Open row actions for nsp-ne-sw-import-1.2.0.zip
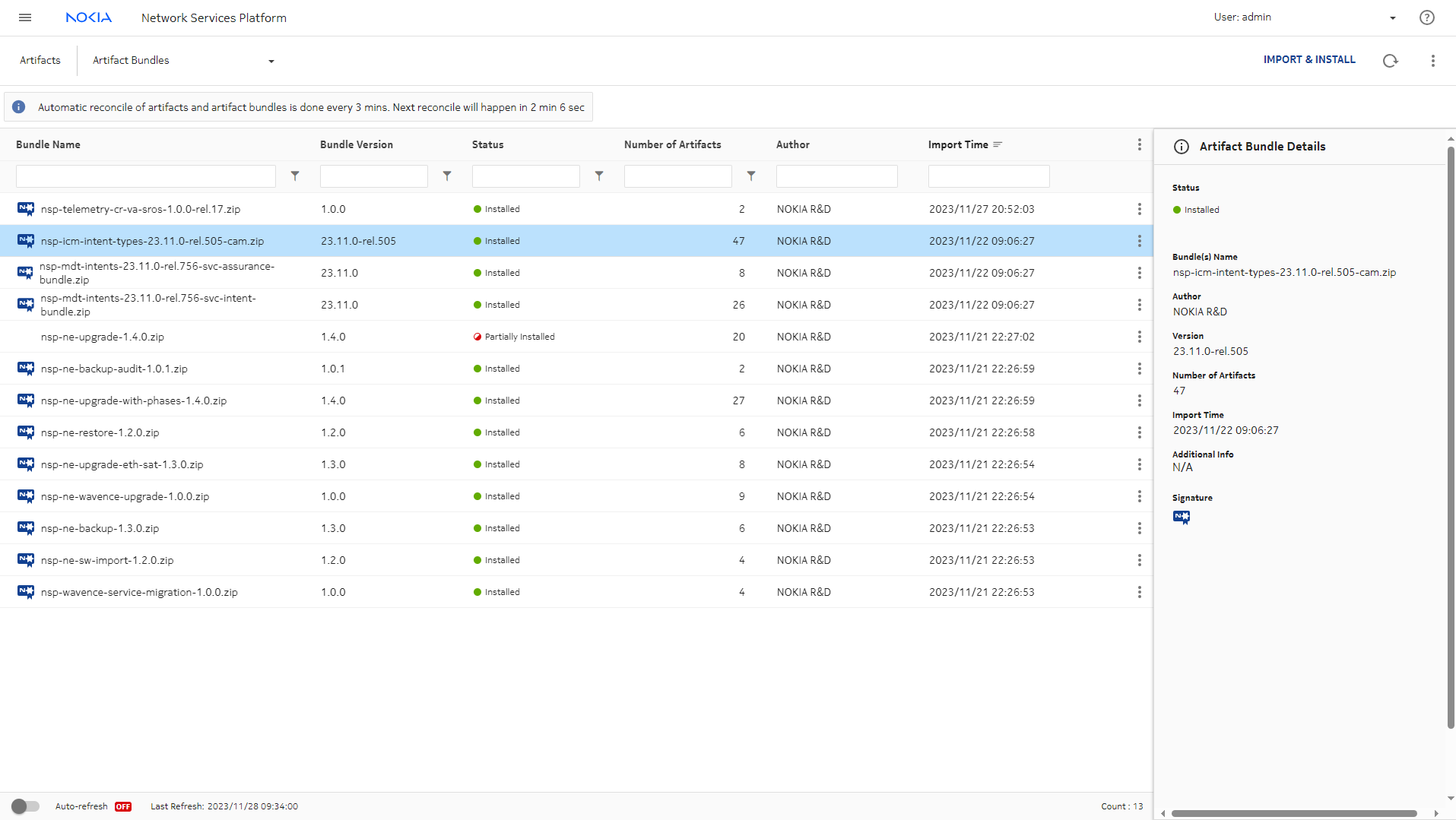 point(1139,560)
